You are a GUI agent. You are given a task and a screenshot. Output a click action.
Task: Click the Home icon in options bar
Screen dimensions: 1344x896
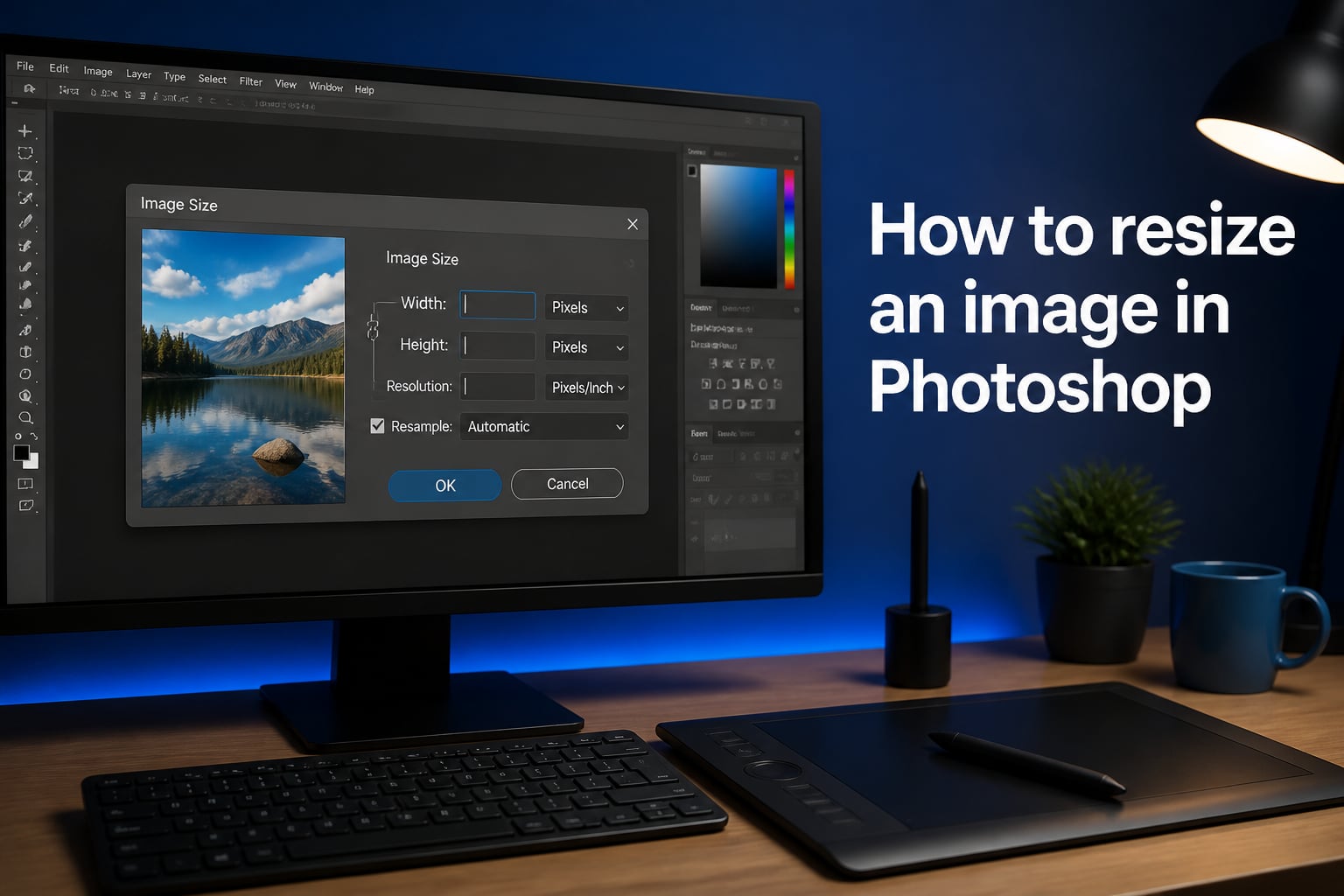pyautogui.click(x=30, y=88)
